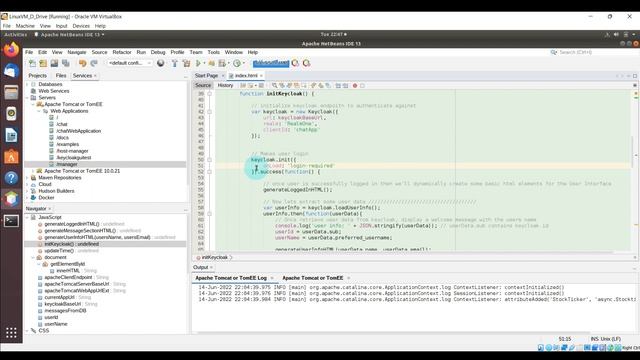Click the Profile Project toolbar icon
Image resolution: width=640 pixels, height=360 pixels.
(237, 63)
